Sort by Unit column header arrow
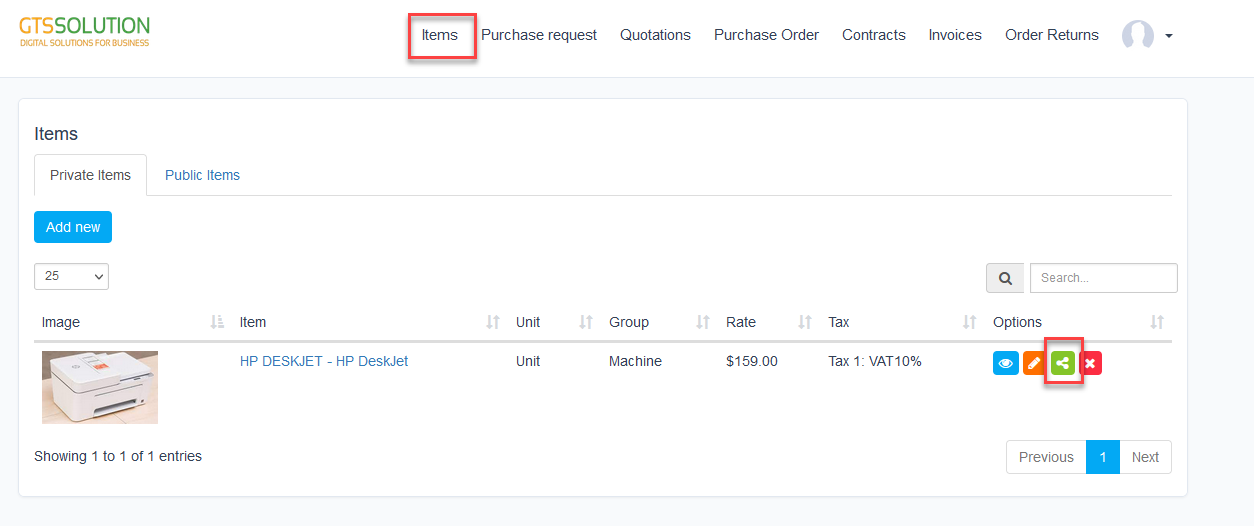The height and width of the screenshot is (526, 1254). tap(585, 322)
